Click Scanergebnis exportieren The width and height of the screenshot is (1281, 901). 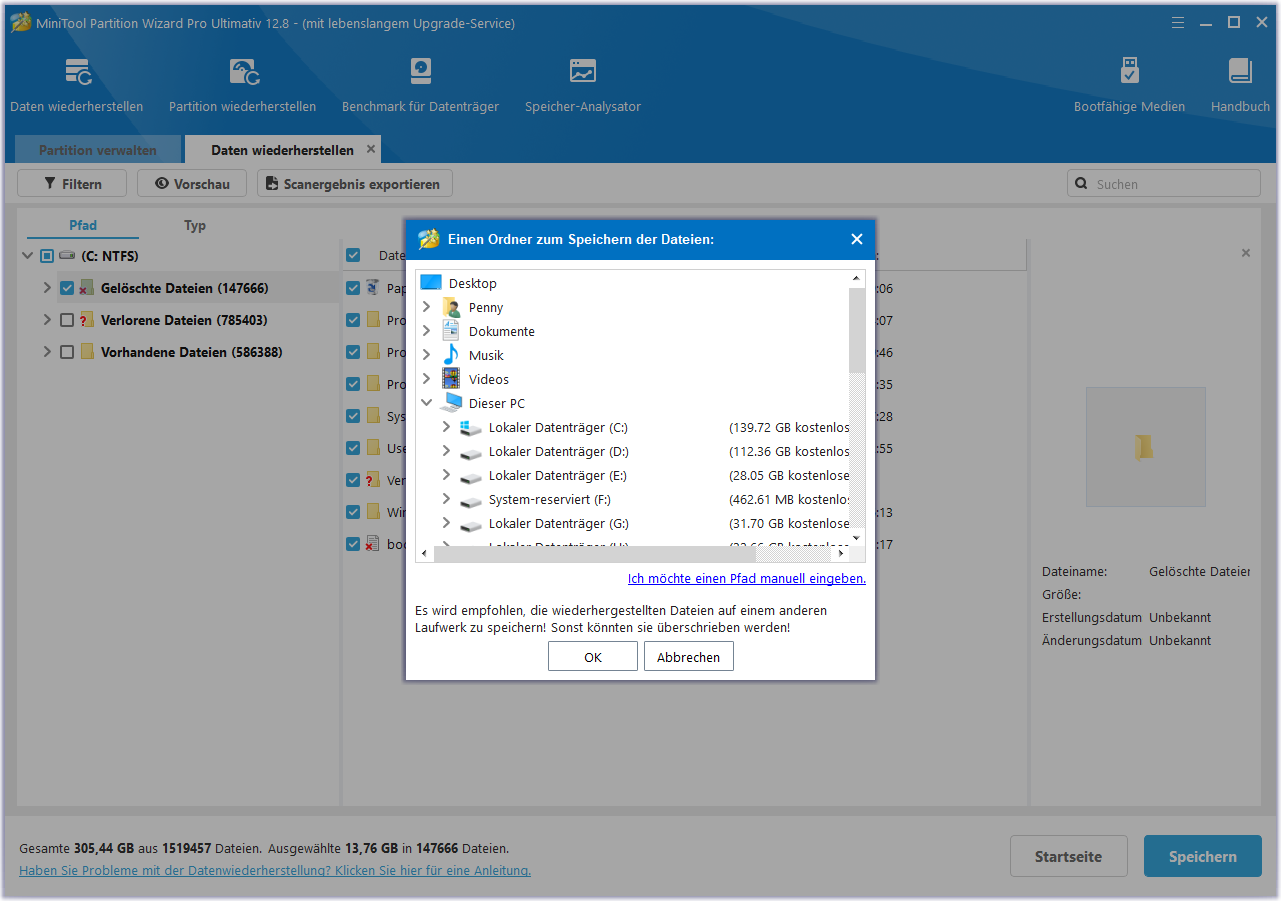355,184
